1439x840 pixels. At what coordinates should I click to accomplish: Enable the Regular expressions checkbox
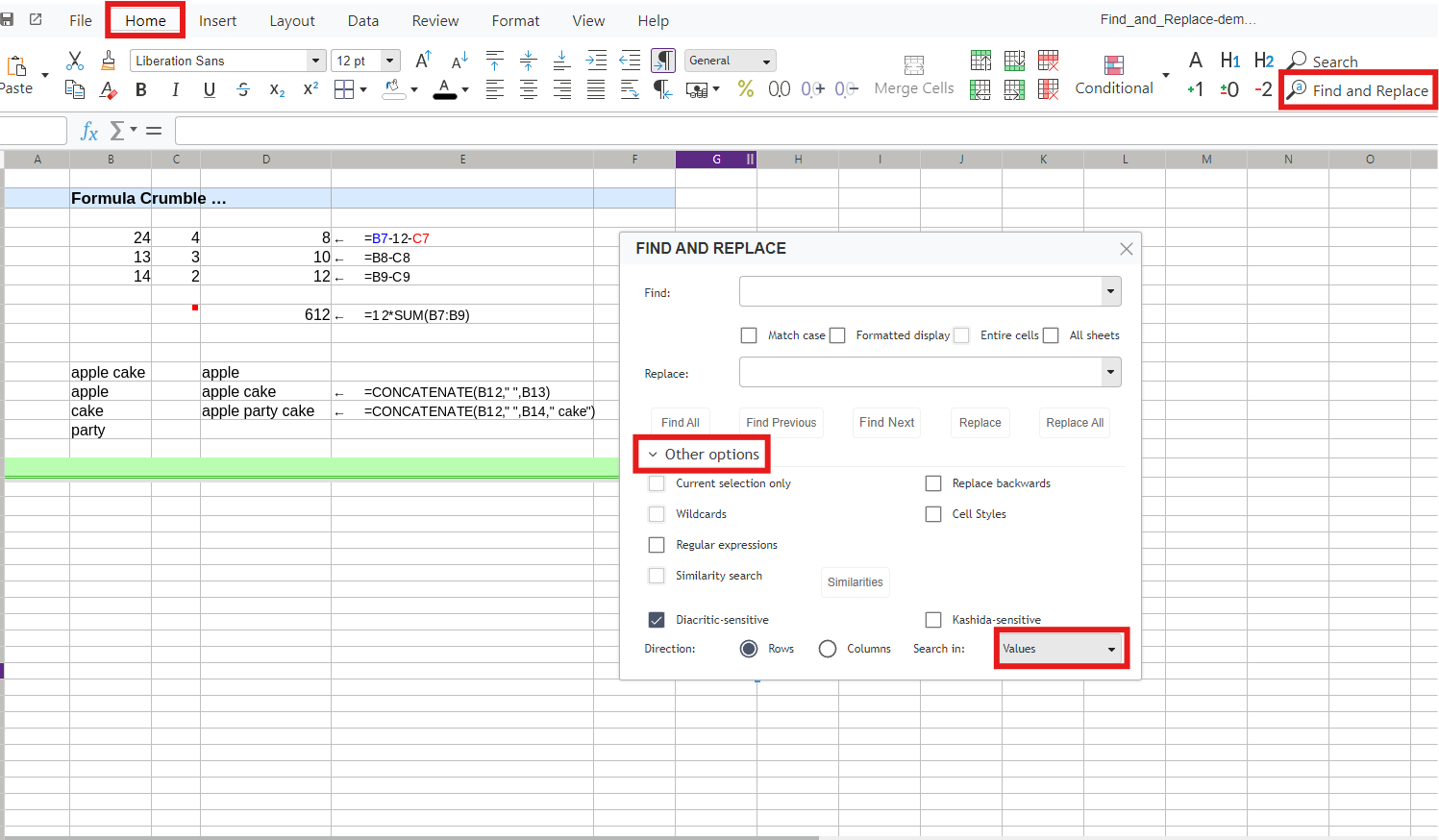tap(657, 545)
